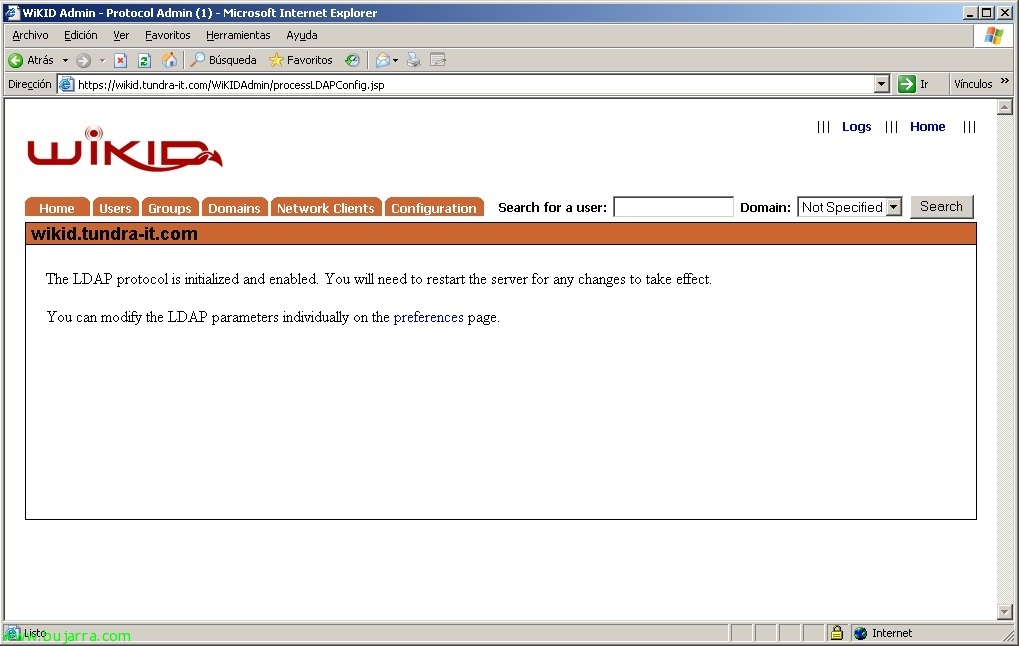Open the Búsqueda search toolbar button
1019x646 pixels.
[x=223, y=60]
